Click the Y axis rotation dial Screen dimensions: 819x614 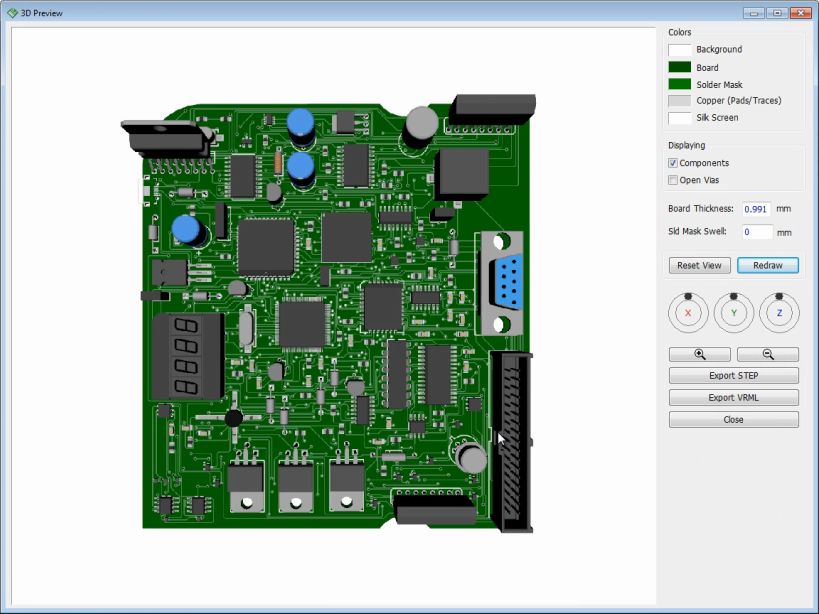tap(733, 313)
